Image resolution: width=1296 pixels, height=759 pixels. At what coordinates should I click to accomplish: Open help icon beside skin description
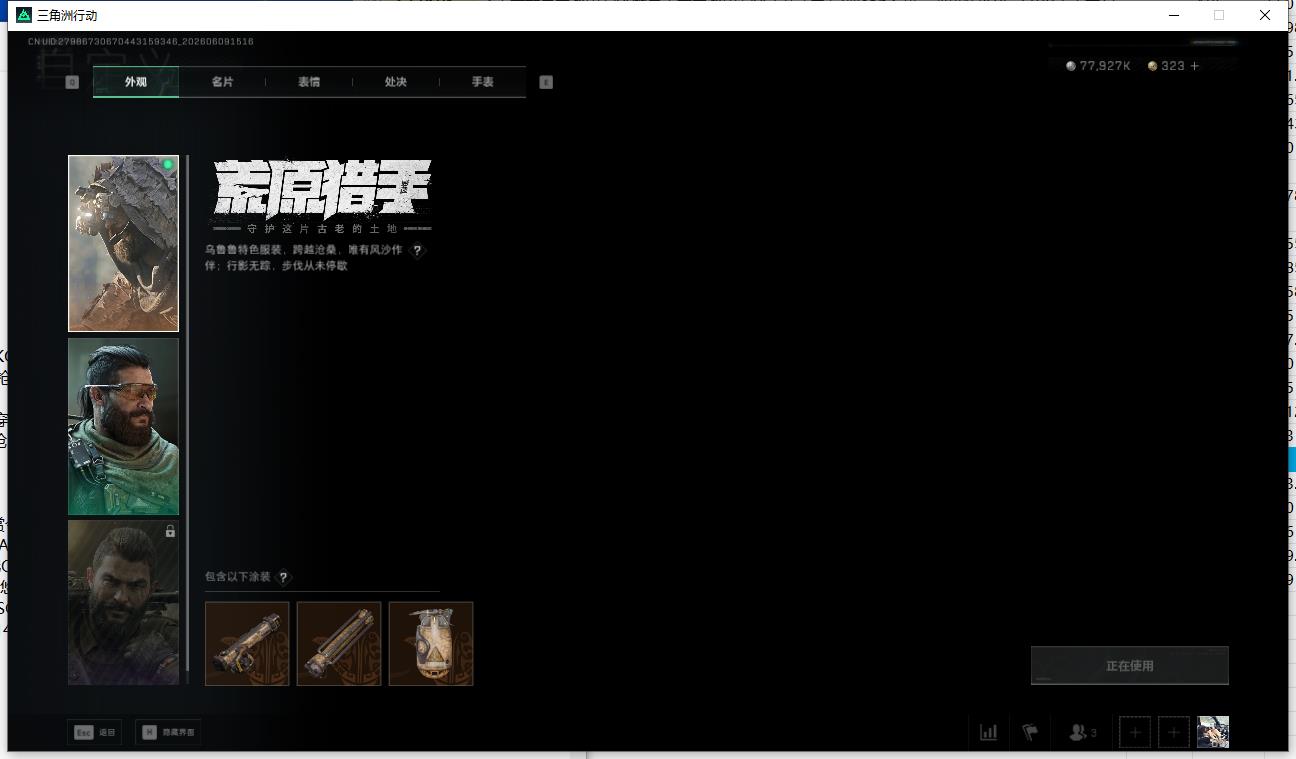pos(418,251)
